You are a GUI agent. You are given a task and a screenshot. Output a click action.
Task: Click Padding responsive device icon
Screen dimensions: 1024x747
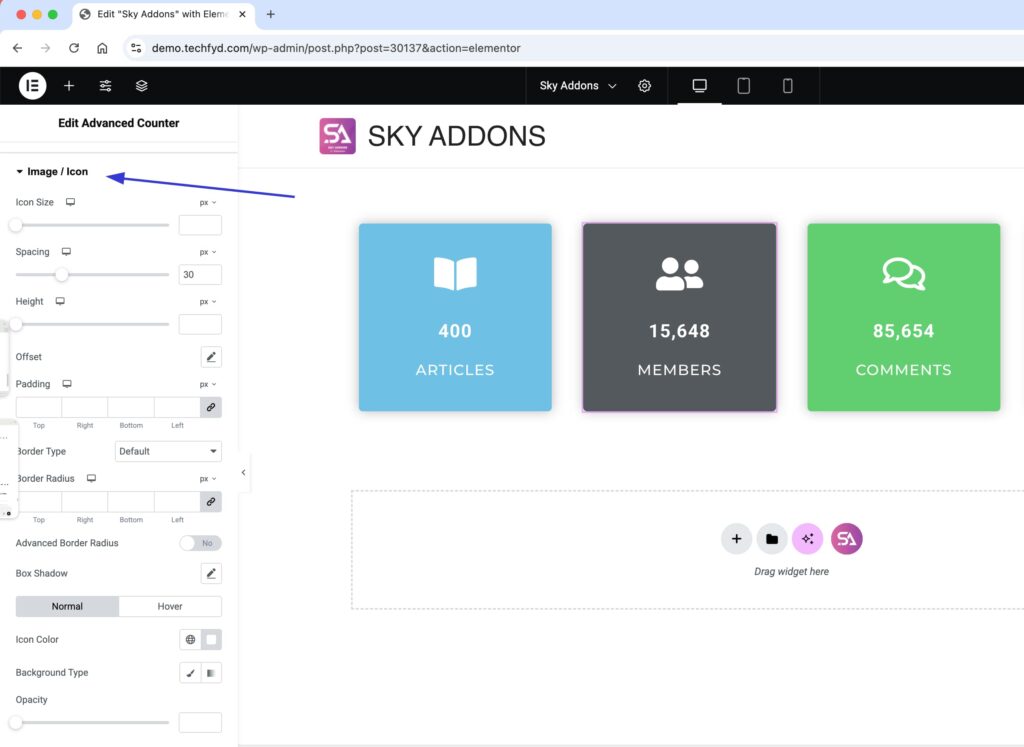click(67, 384)
